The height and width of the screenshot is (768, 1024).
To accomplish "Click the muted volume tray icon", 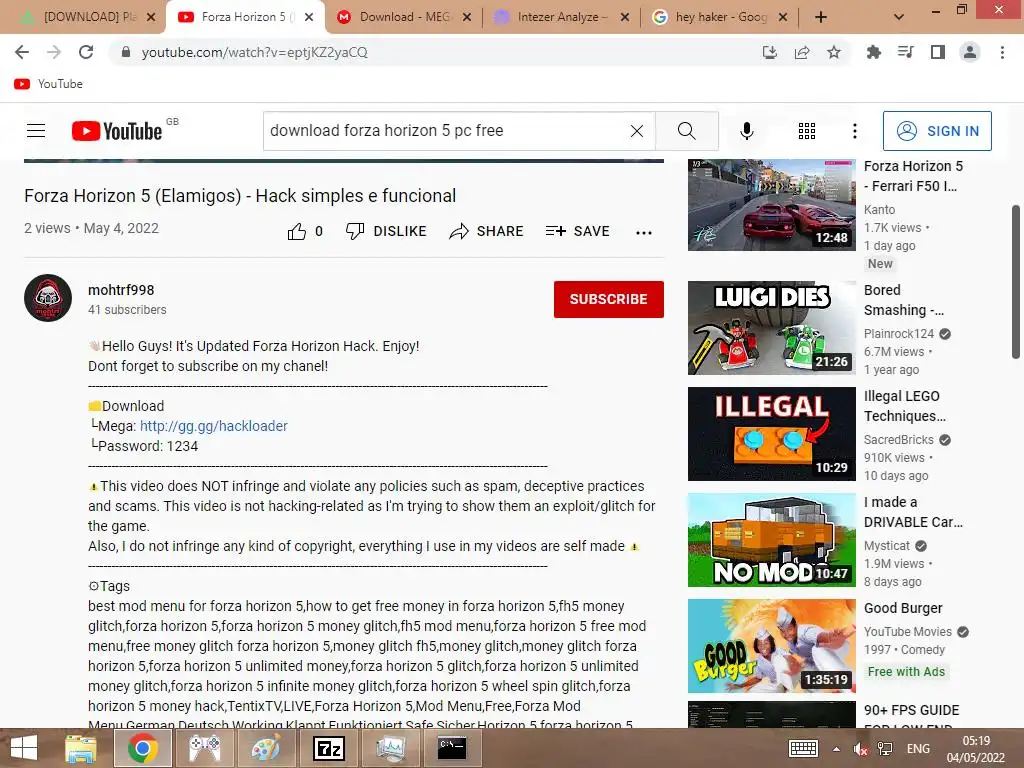I will point(860,749).
